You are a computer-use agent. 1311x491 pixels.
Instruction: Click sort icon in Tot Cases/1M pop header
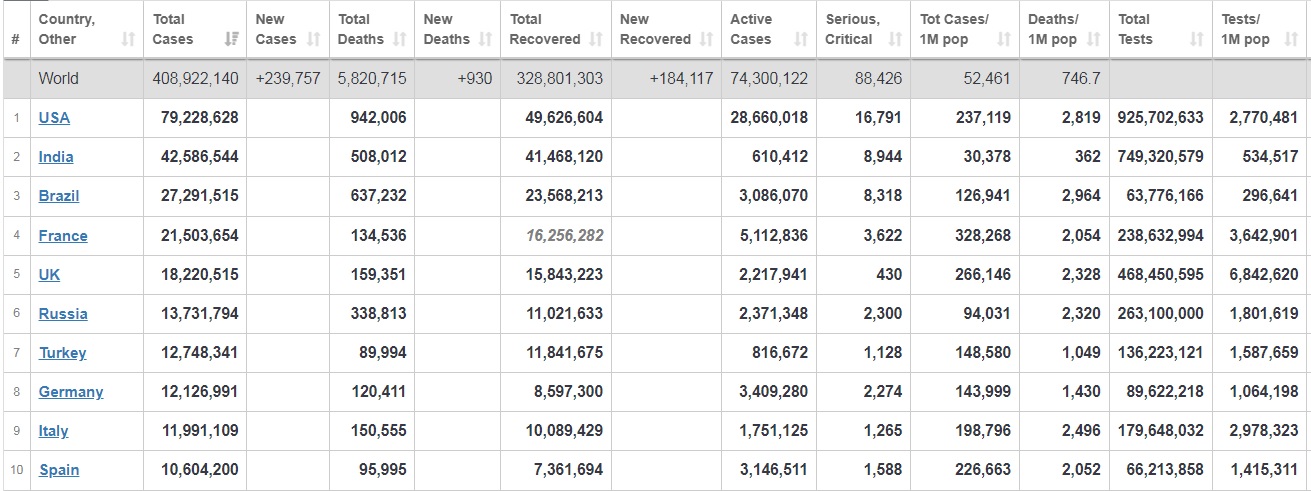point(1003,40)
